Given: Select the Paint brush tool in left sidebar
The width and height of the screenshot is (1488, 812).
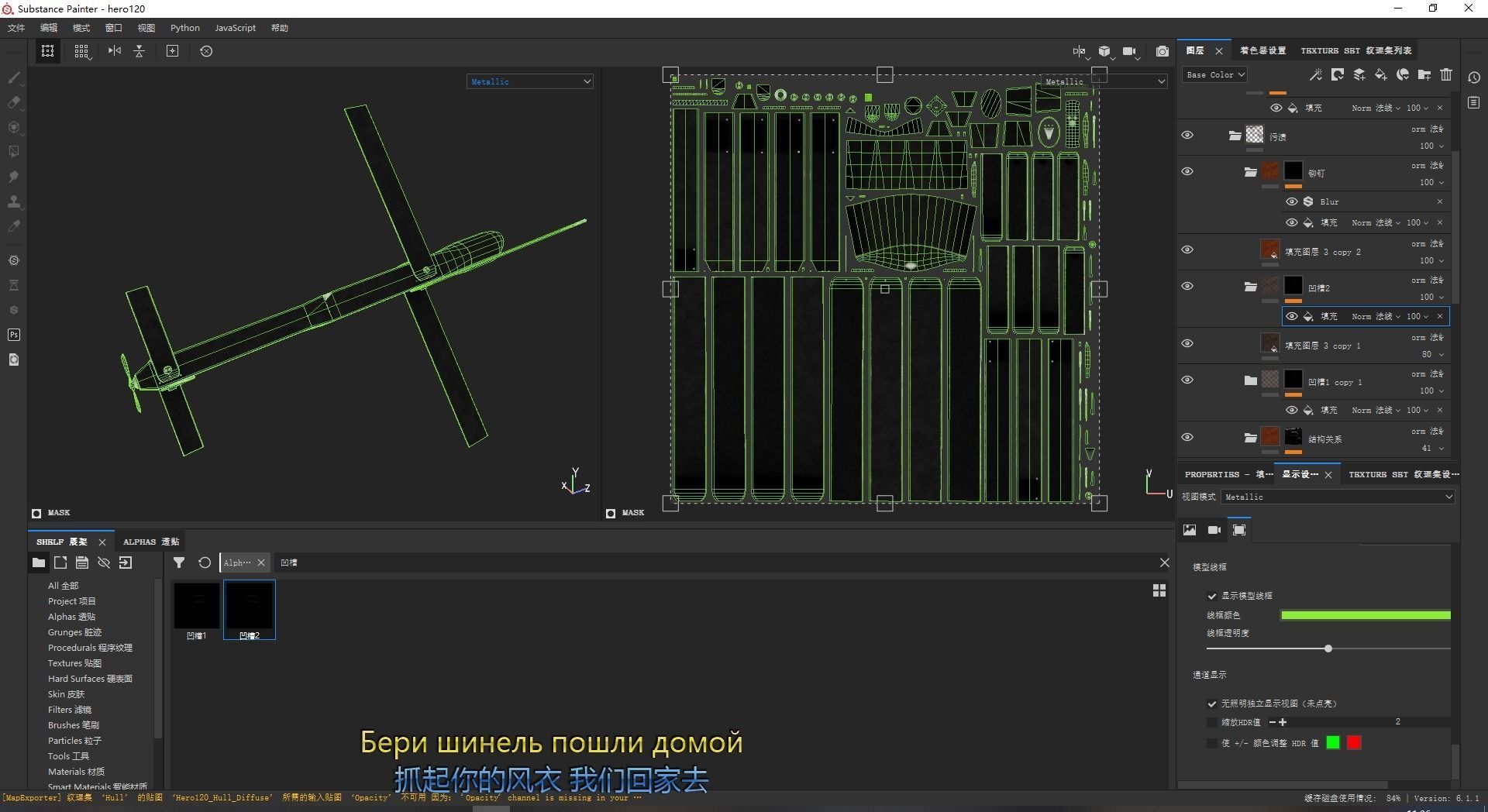Looking at the screenshot, I should pos(14,77).
